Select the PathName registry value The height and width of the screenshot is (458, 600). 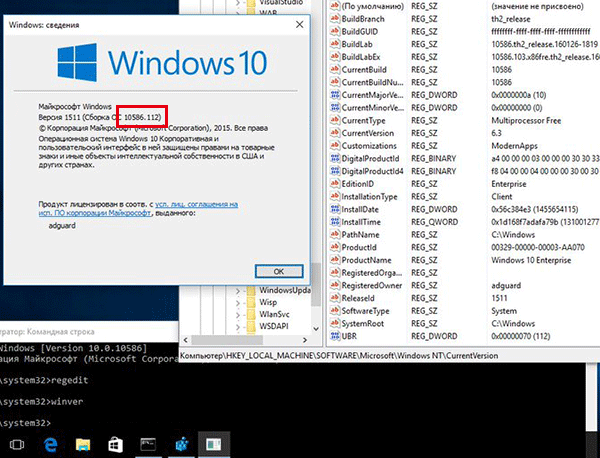pyautogui.click(x=360, y=234)
